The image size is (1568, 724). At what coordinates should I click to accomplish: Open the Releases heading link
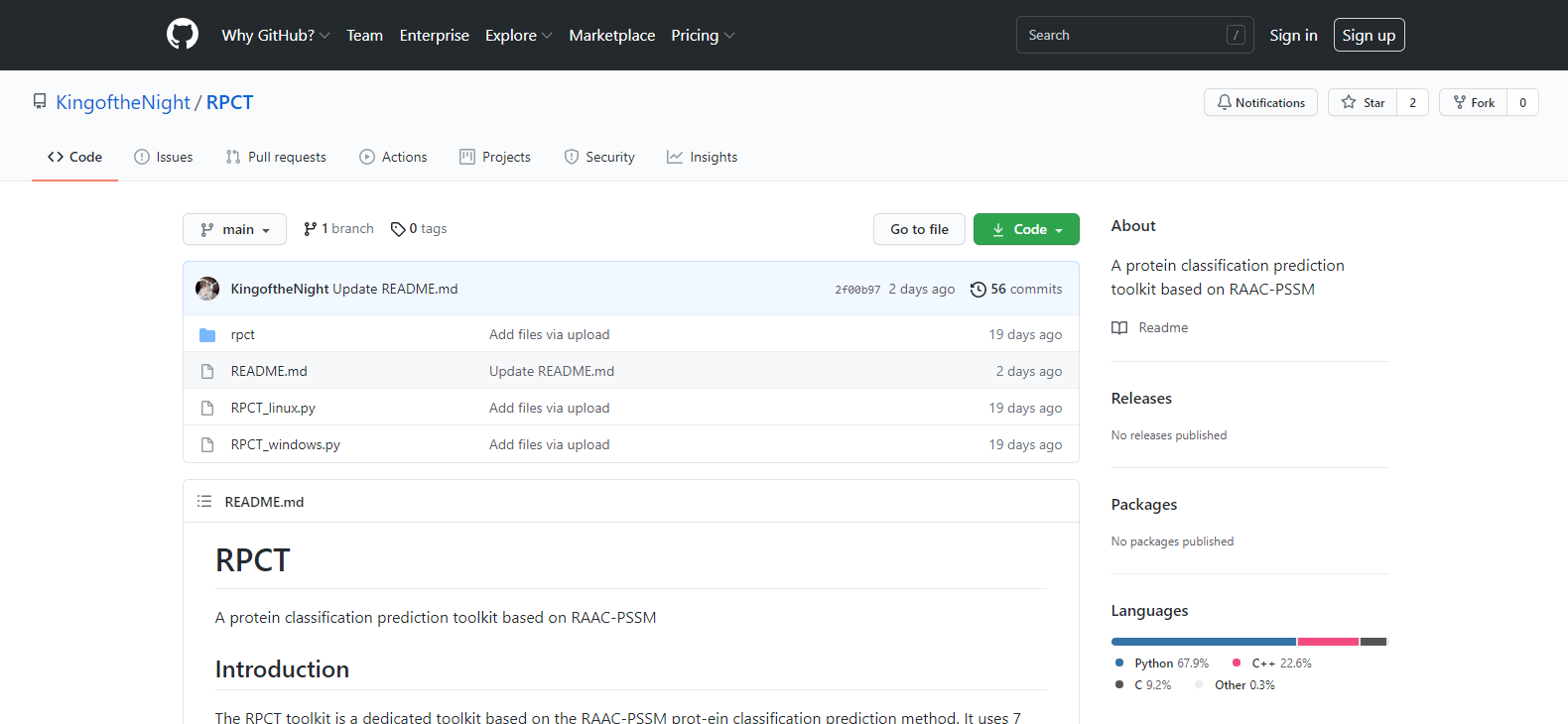[1141, 398]
